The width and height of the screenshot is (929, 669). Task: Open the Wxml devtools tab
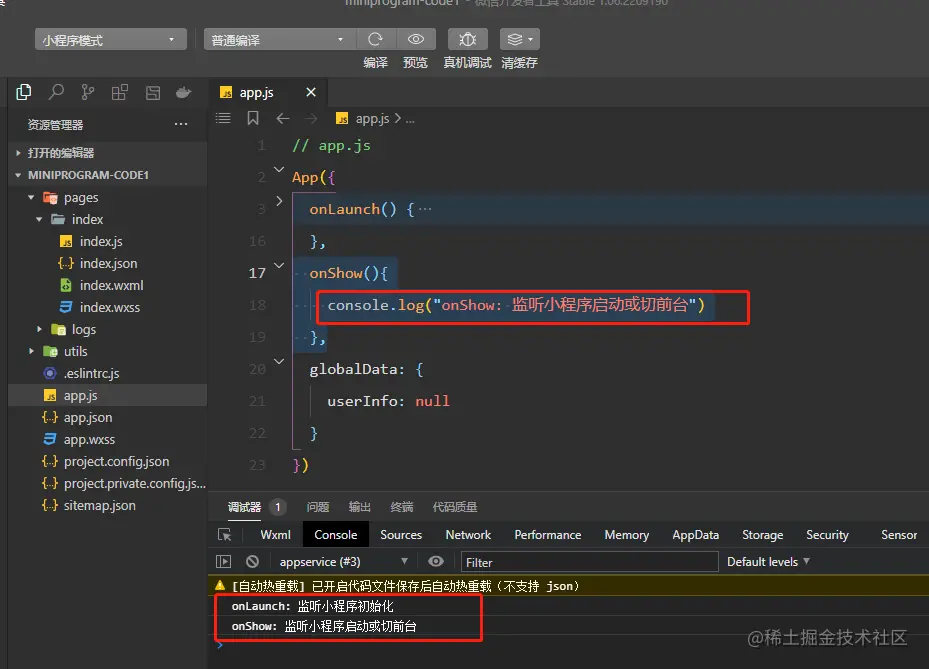276,534
